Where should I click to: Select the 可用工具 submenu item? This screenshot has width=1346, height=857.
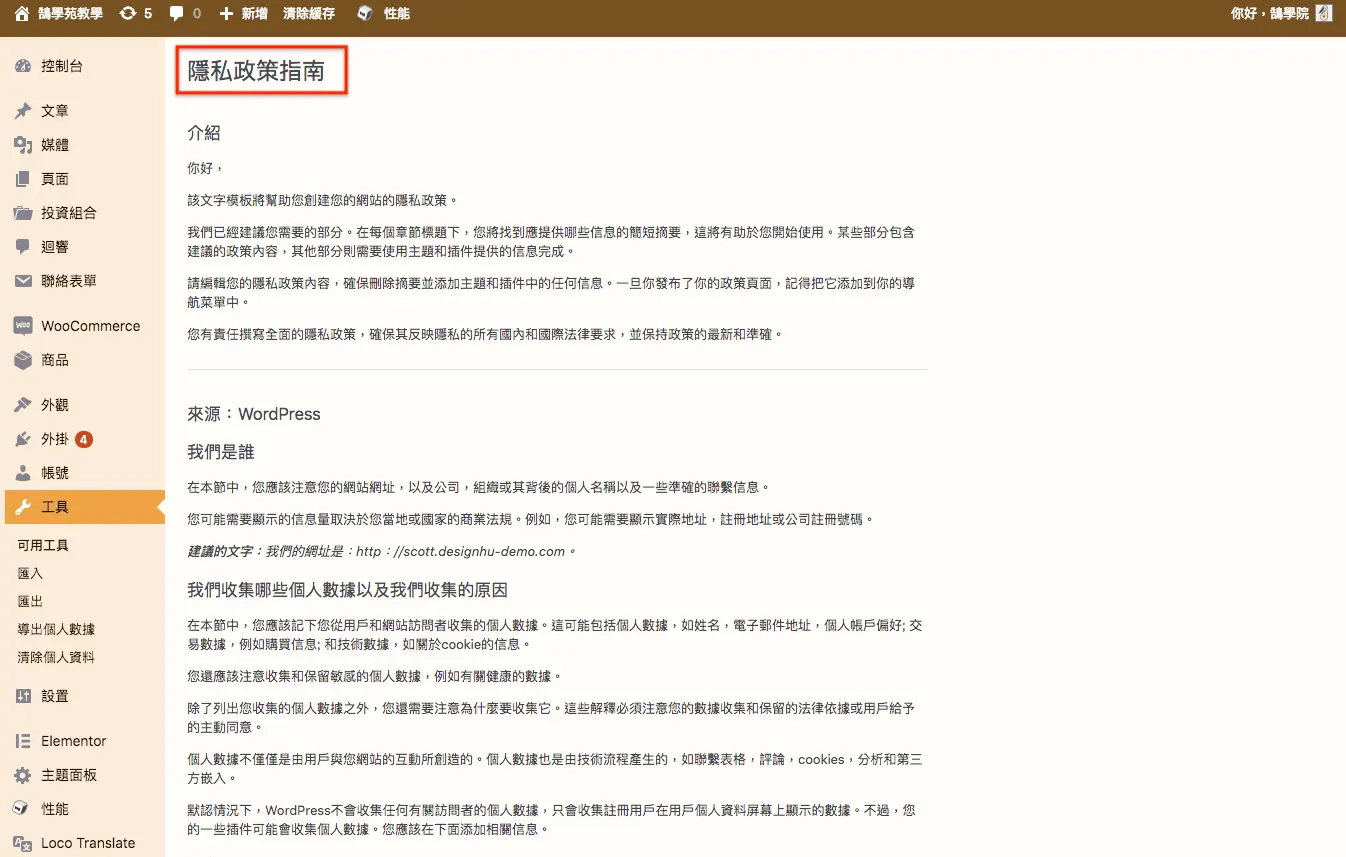[43, 546]
